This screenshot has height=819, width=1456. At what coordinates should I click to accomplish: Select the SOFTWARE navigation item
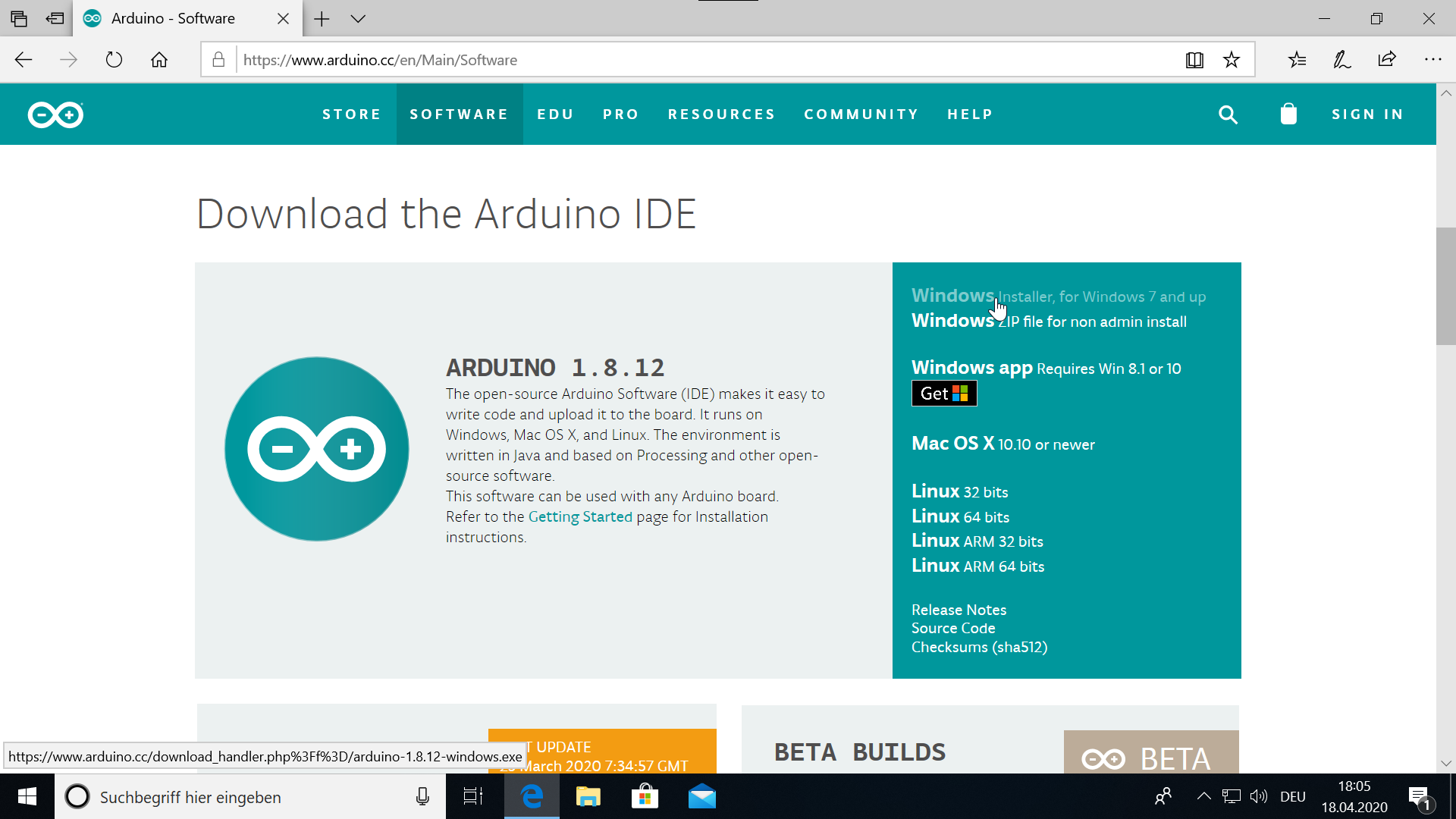point(460,115)
